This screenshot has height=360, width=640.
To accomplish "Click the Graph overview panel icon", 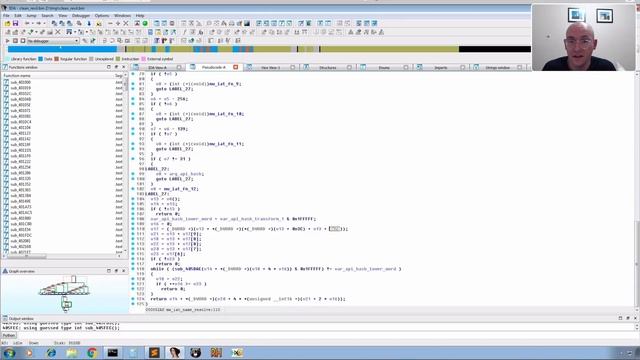I will coord(5,271).
